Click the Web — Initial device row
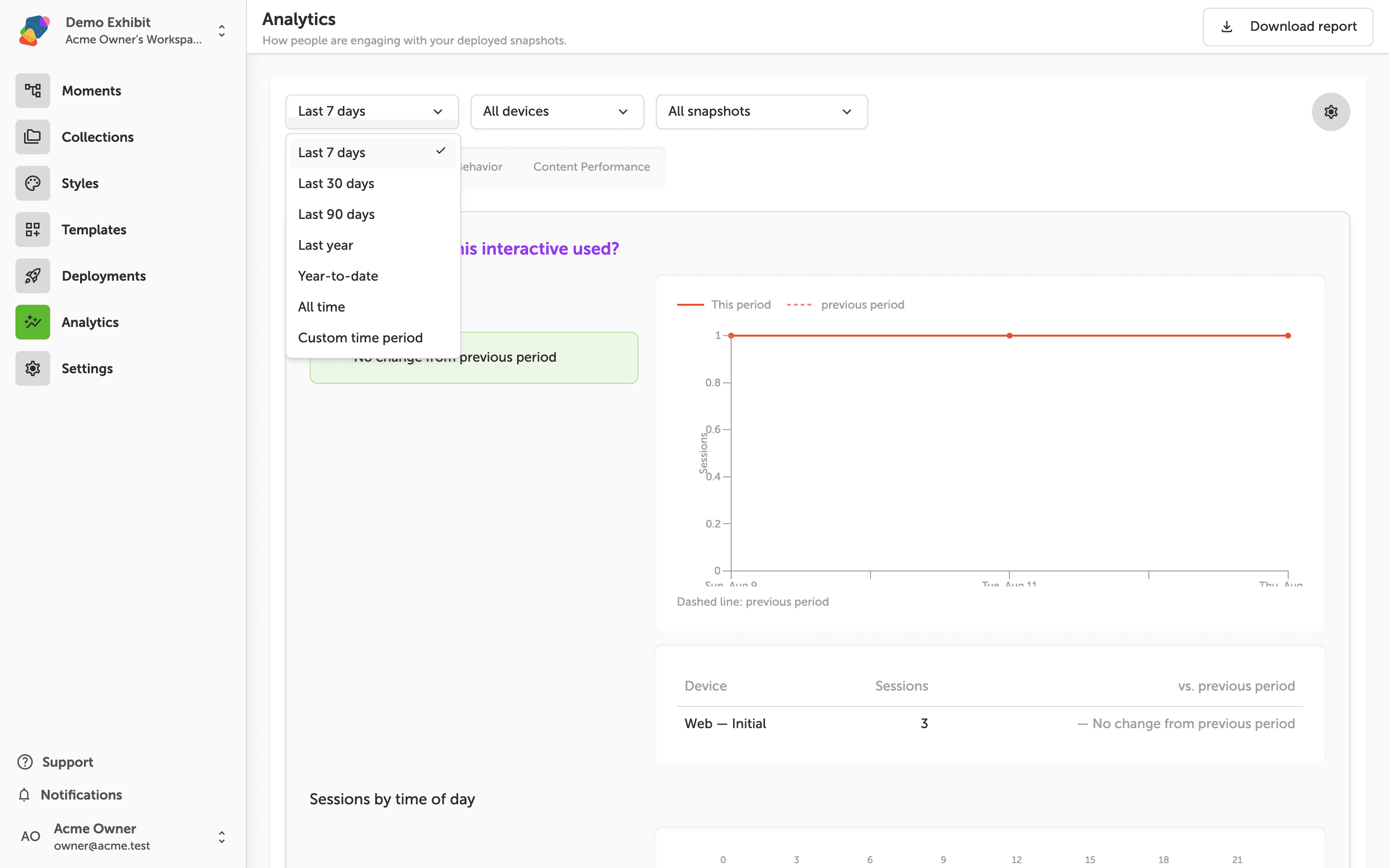The image size is (1389, 868). (990, 723)
